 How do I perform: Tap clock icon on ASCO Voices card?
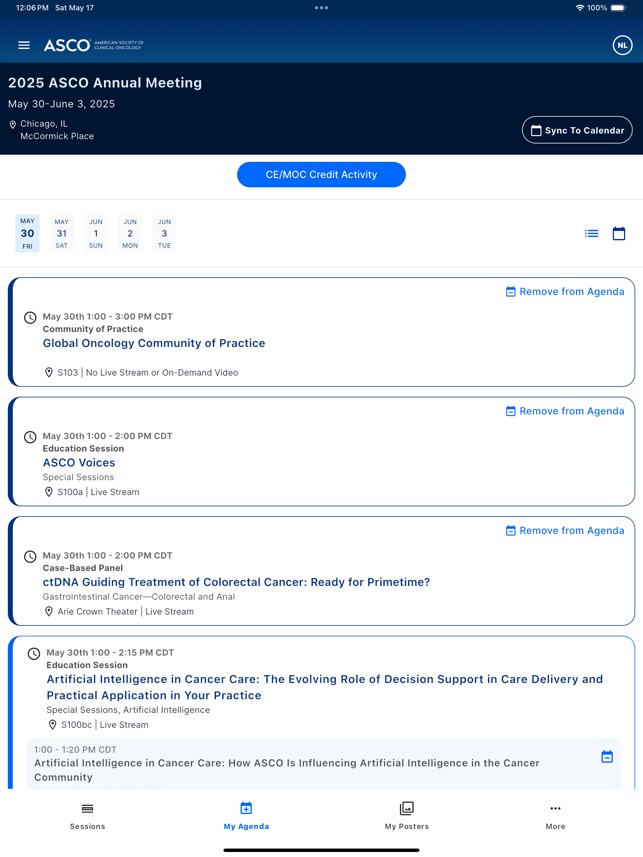tap(31, 437)
